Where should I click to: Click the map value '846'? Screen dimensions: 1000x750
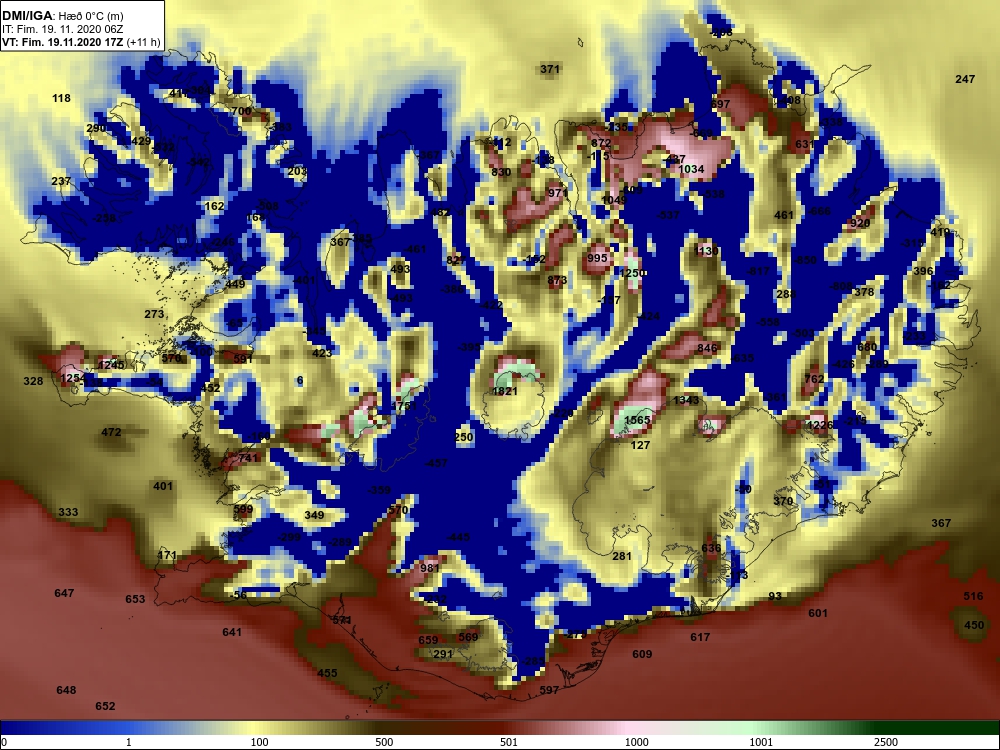click(707, 348)
